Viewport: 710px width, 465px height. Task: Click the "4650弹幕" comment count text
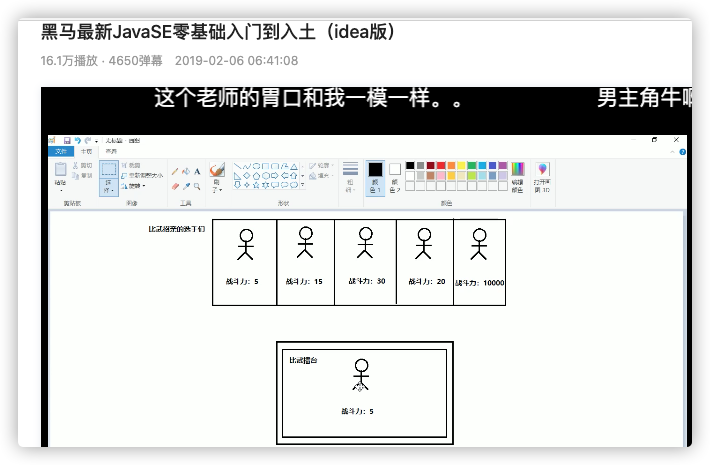(135, 61)
